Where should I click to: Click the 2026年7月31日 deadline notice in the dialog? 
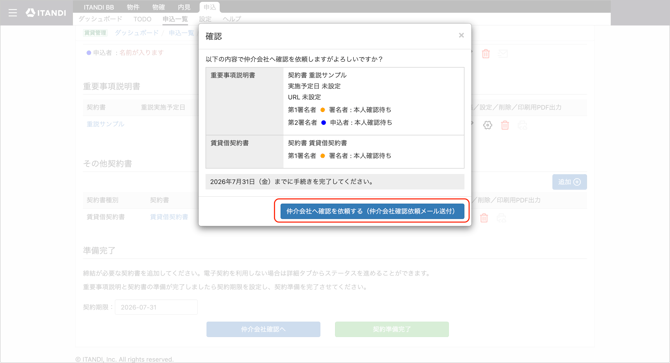coord(335,182)
